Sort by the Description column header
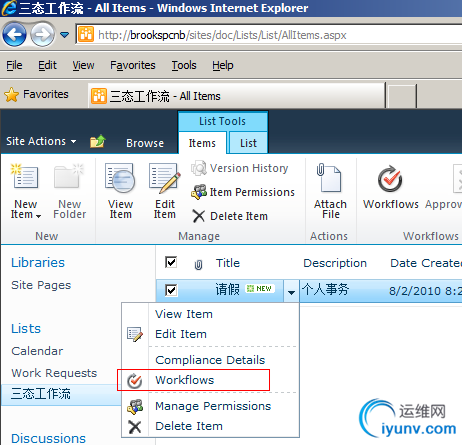 (335, 263)
